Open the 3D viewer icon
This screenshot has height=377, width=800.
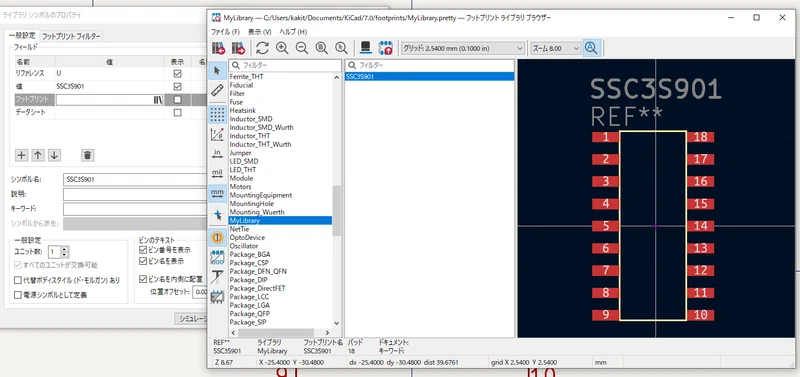coord(365,48)
